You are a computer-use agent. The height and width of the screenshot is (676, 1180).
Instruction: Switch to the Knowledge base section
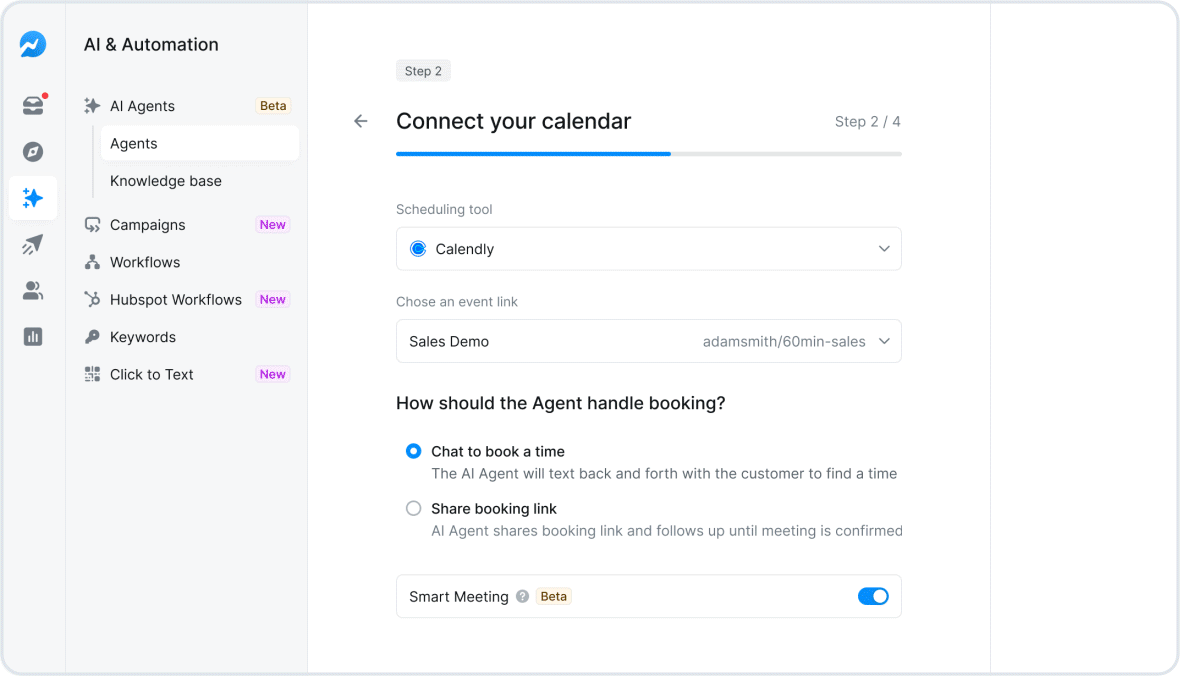[165, 181]
